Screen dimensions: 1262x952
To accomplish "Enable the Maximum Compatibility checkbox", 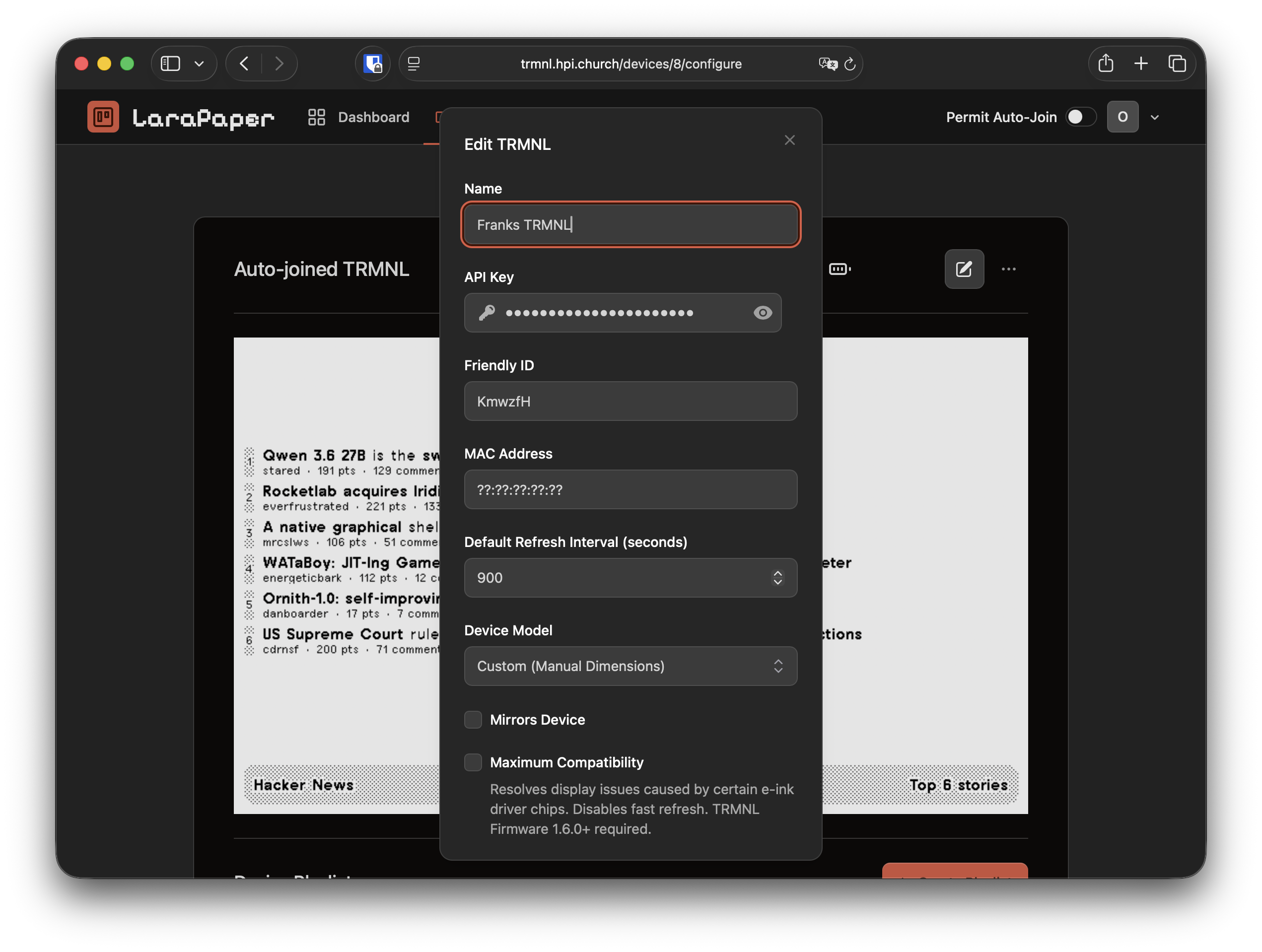I will [x=473, y=762].
